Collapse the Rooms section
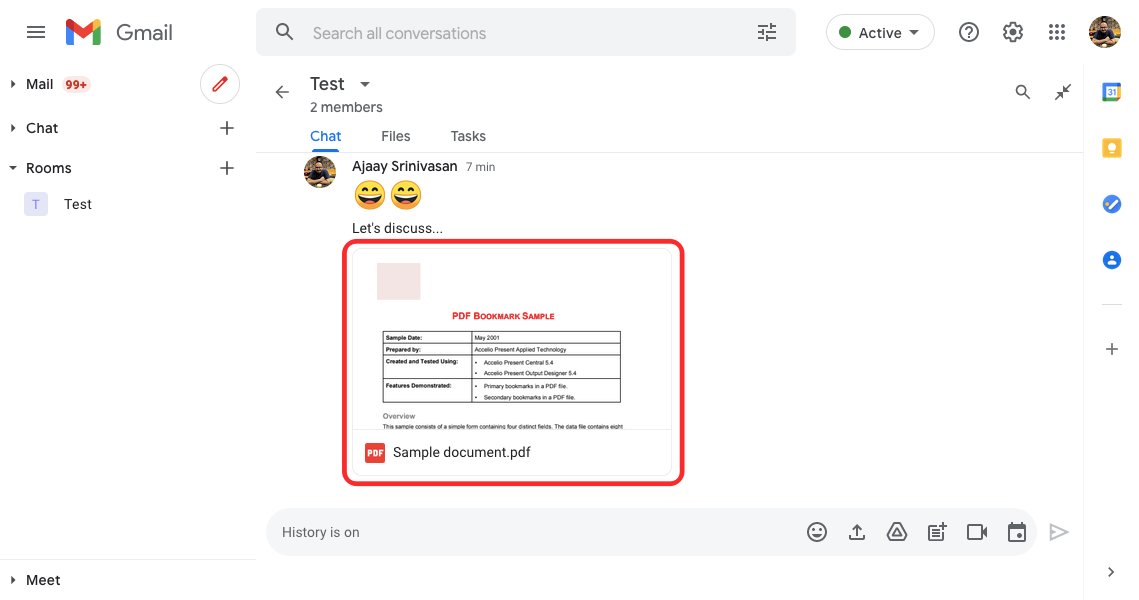The image size is (1139, 600). (x=14, y=168)
